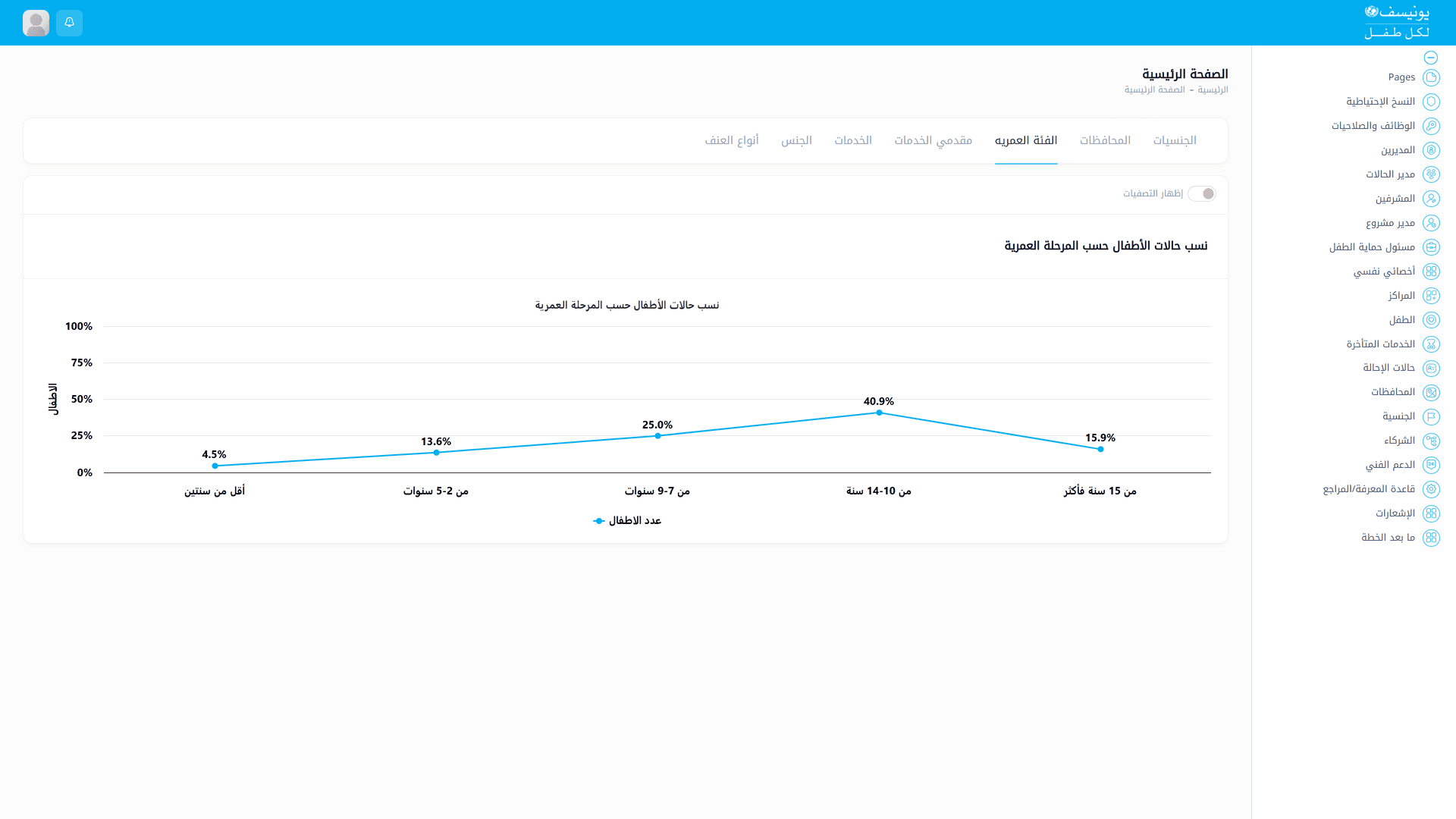Click the 25.0% chart data point
This screenshot has height=819, width=1456.
click(657, 436)
